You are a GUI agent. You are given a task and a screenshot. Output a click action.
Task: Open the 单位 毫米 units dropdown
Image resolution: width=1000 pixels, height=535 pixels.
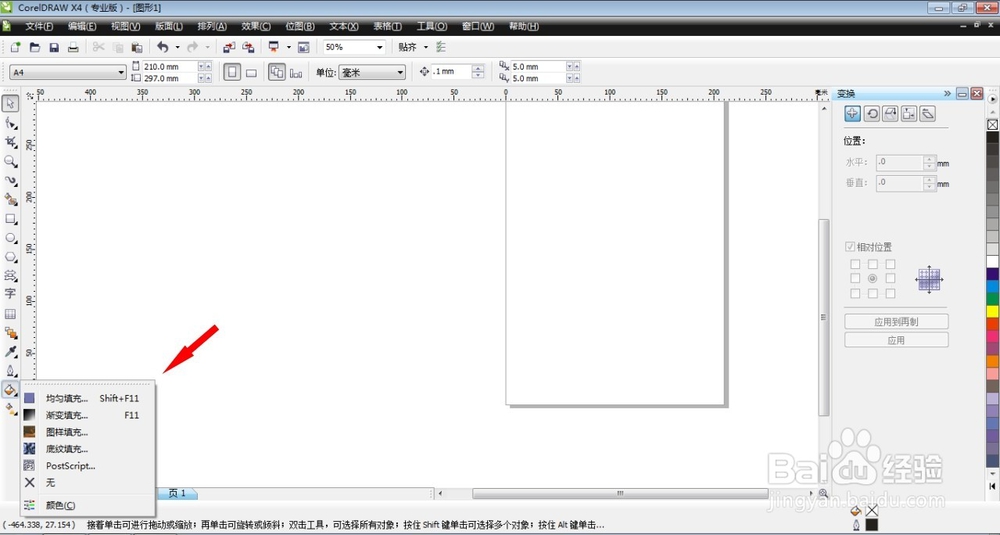coord(400,72)
